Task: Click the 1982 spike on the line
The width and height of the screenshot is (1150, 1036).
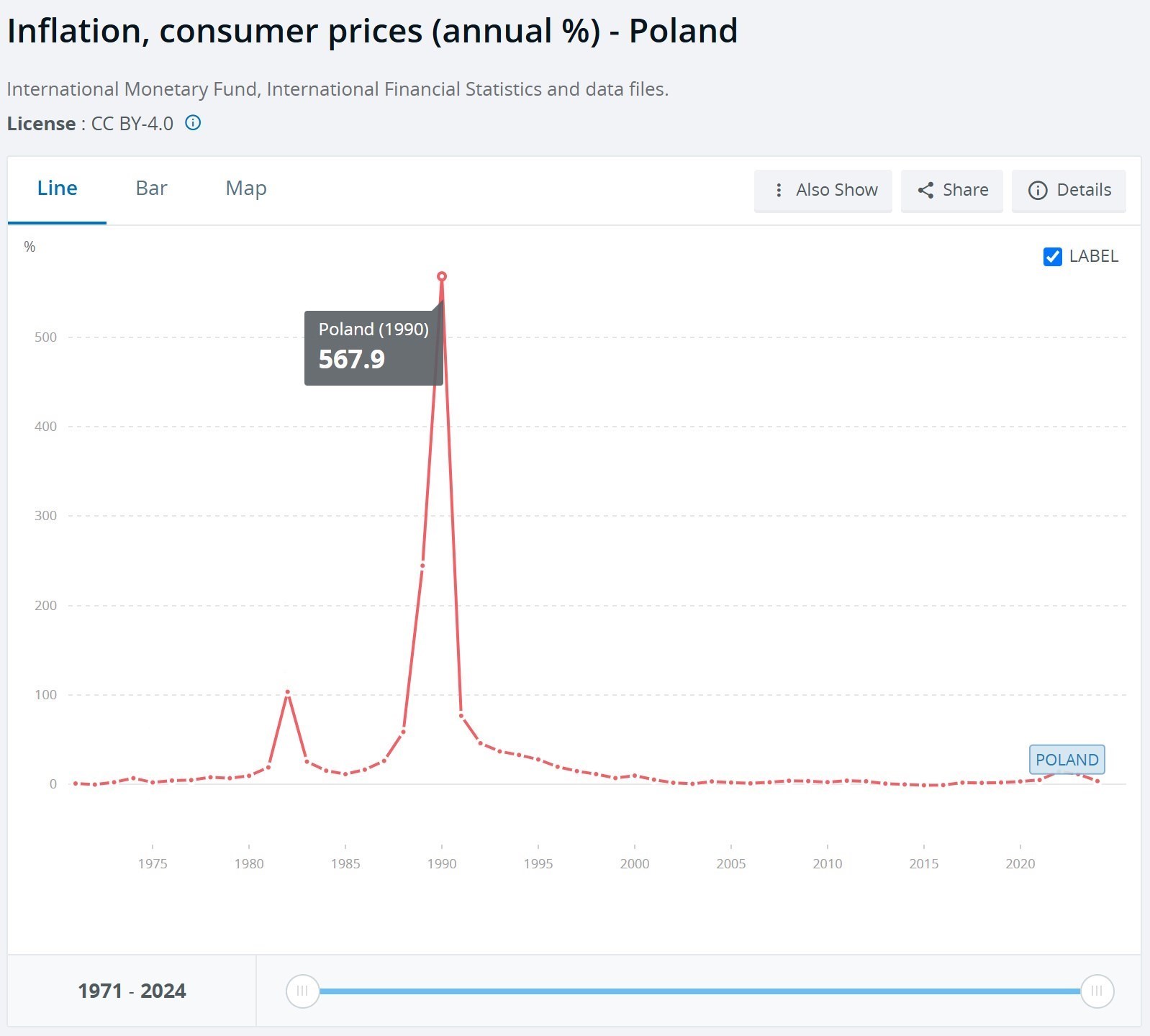Action: [x=288, y=693]
